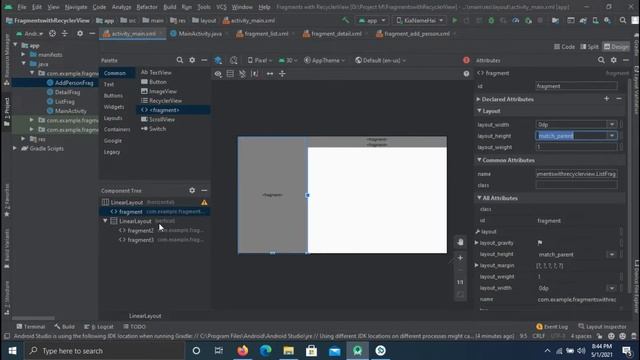The width and height of the screenshot is (640, 360).
Task: Open the Layout Inspector
Action: pyautogui.click(x=602, y=327)
